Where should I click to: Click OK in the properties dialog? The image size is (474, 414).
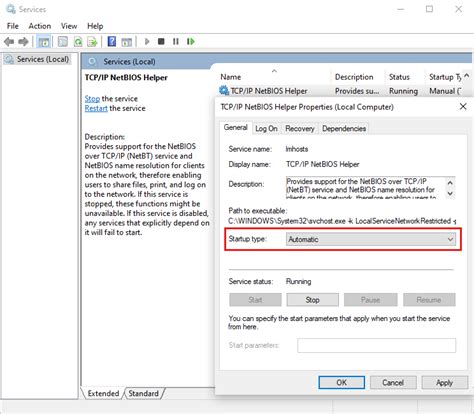(x=341, y=382)
